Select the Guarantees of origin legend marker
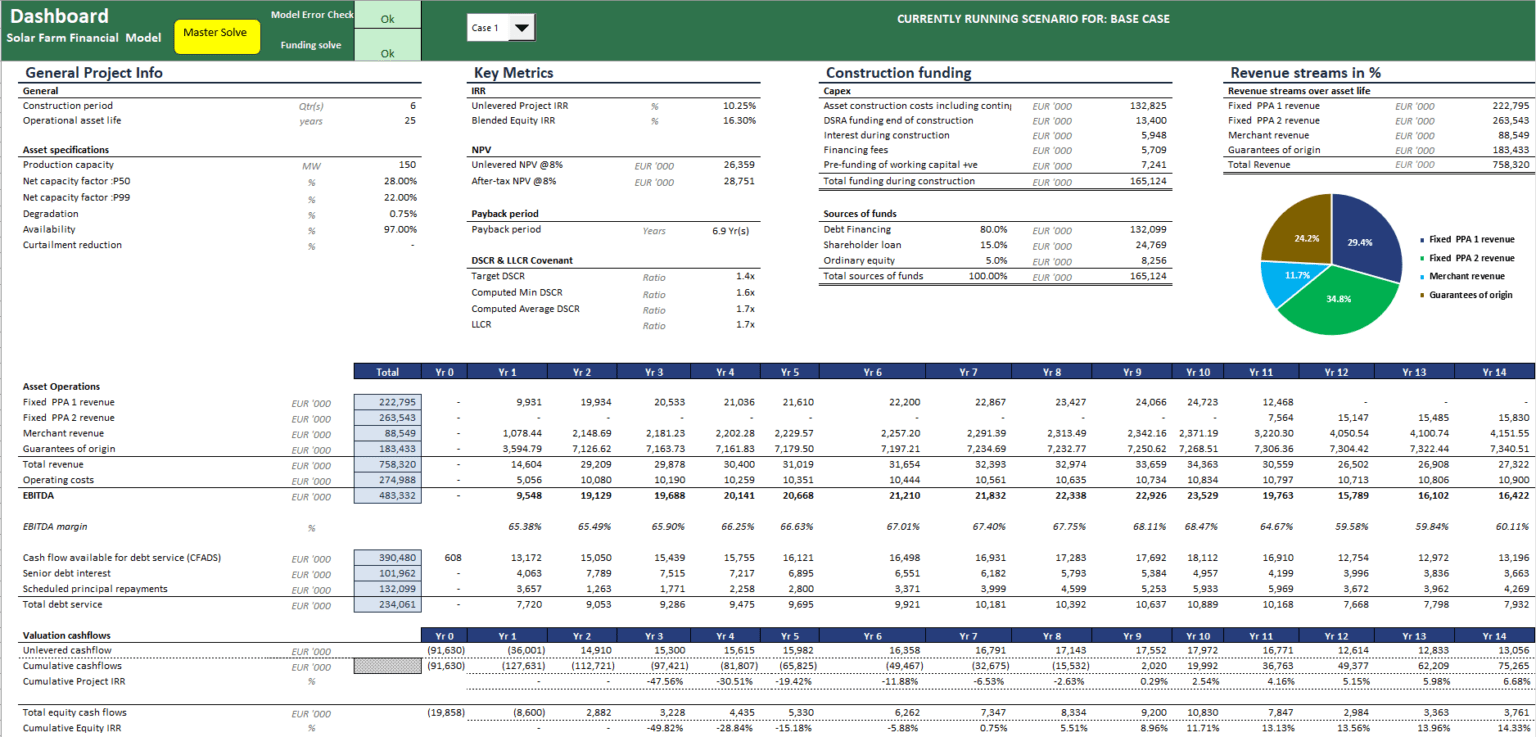1536x737 pixels. (x=1422, y=295)
